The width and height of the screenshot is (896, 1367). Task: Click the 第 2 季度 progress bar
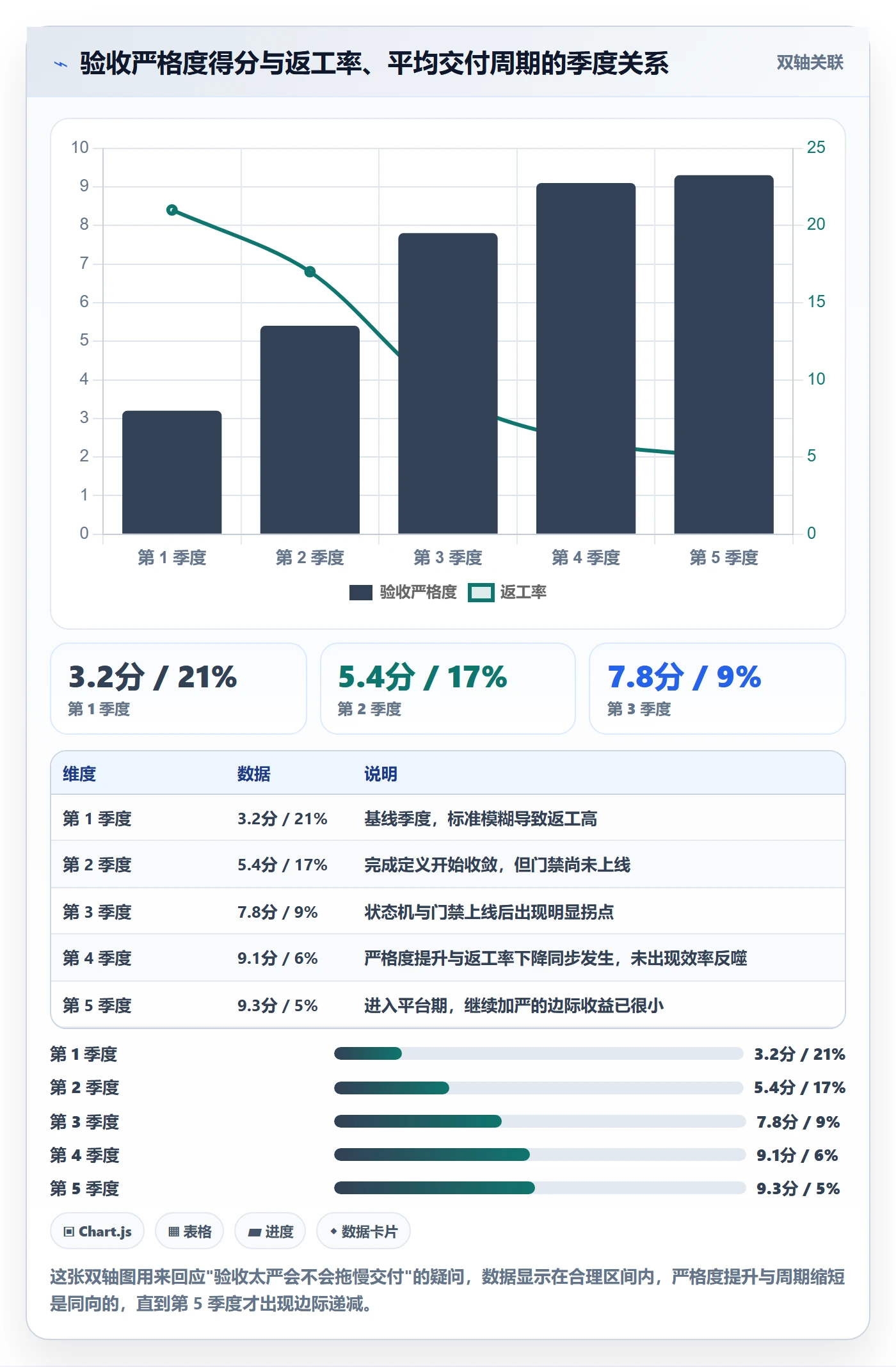click(x=538, y=1087)
